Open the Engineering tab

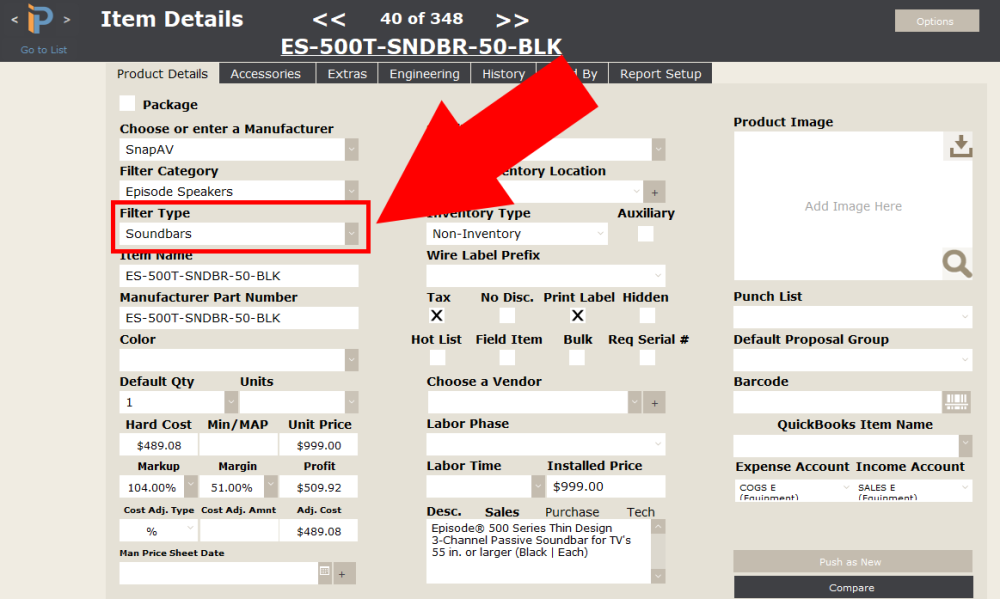(426, 73)
